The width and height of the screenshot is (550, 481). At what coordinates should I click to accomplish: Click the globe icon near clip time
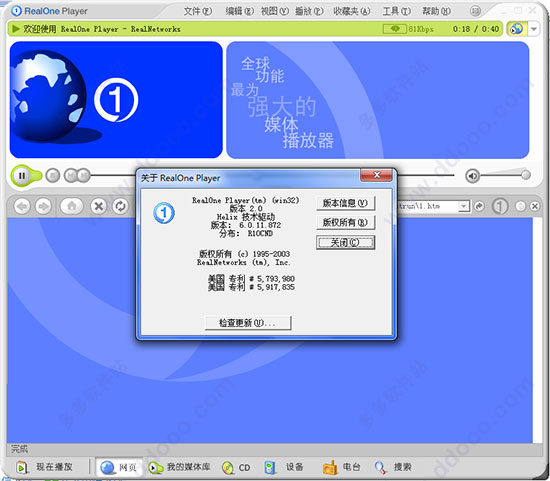[x=516, y=29]
